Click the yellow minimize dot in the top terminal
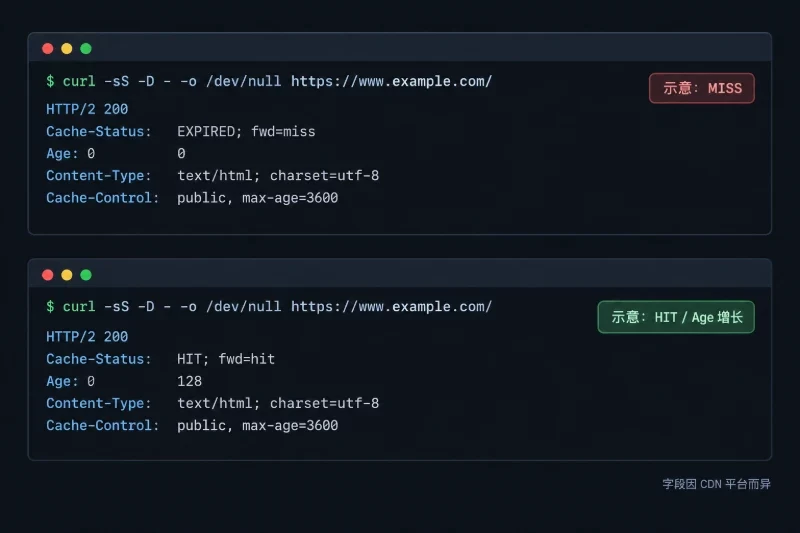 tap(67, 48)
